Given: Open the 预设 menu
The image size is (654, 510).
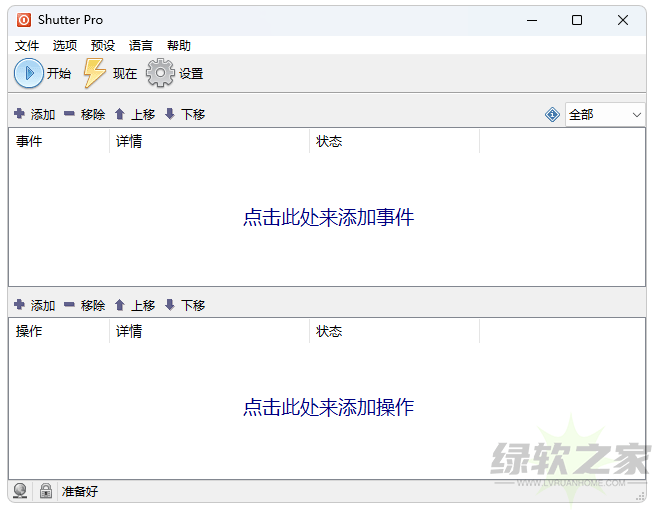Looking at the screenshot, I should click(x=103, y=45).
